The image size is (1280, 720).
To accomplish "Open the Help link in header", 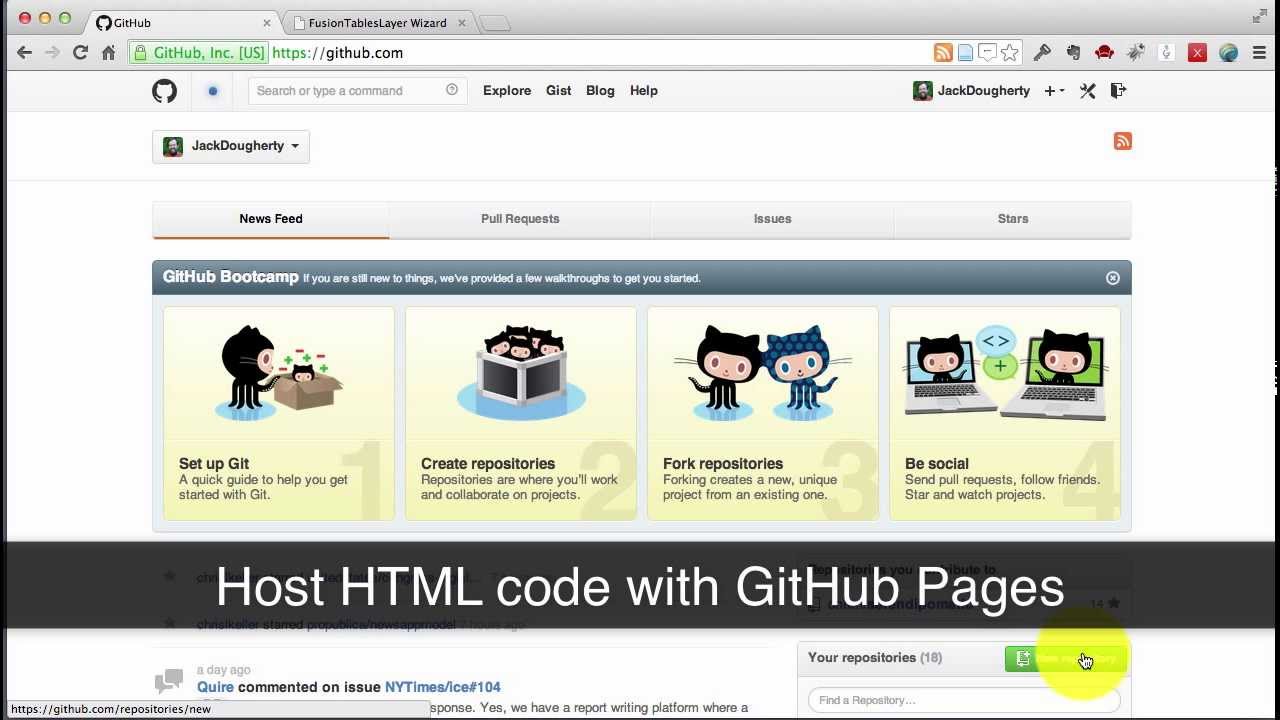I will (644, 91).
